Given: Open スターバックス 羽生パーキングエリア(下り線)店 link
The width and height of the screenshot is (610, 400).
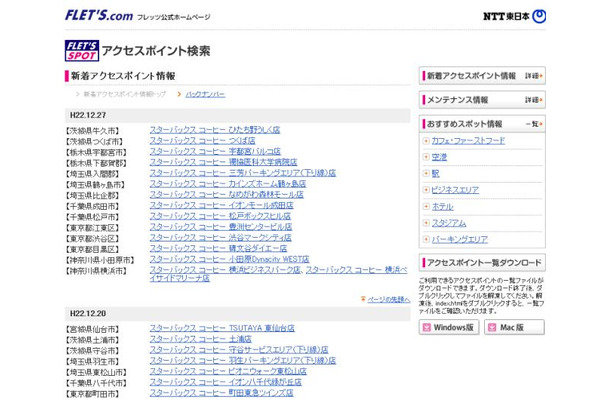Looking at the screenshot, I should (243, 361).
